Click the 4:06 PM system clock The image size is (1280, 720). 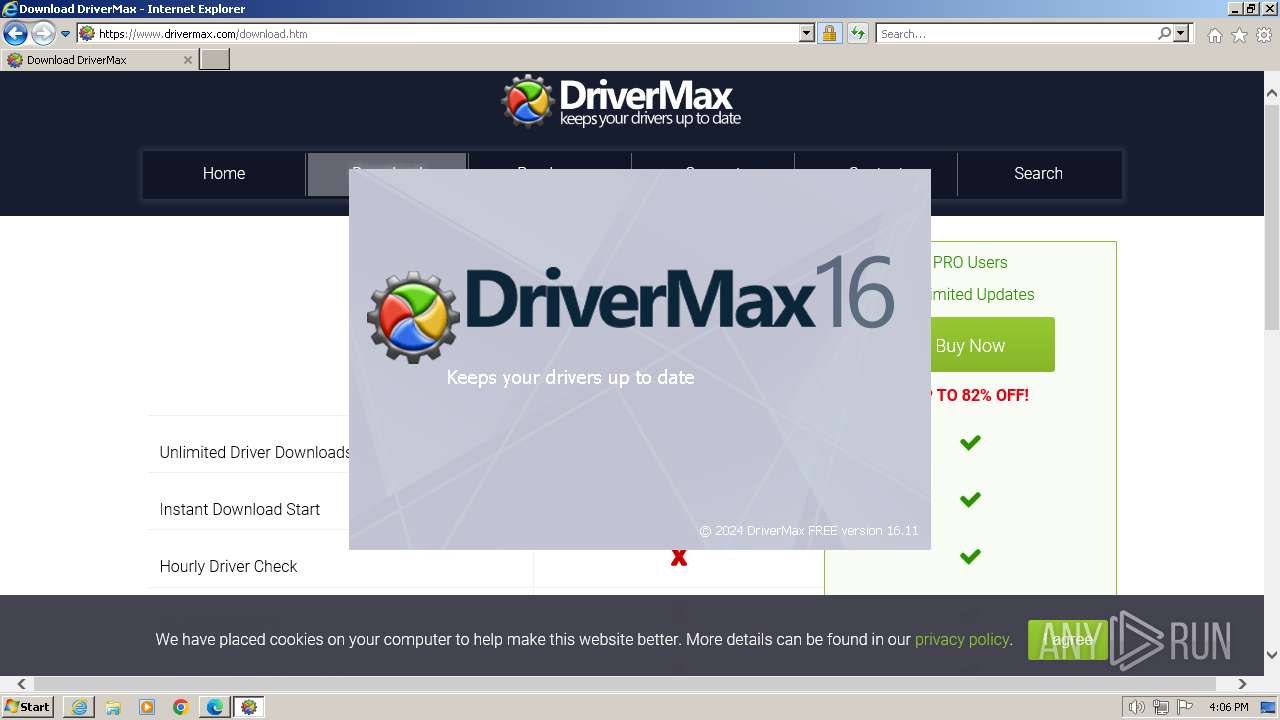(1228, 707)
